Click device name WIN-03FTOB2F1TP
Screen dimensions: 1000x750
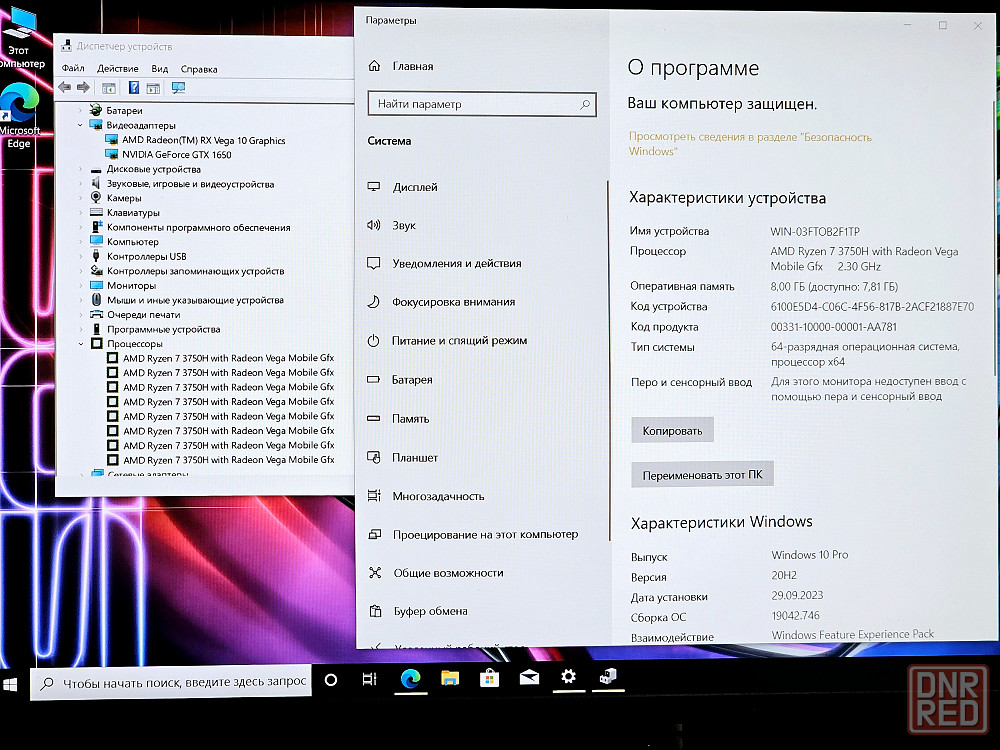[815, 232]
